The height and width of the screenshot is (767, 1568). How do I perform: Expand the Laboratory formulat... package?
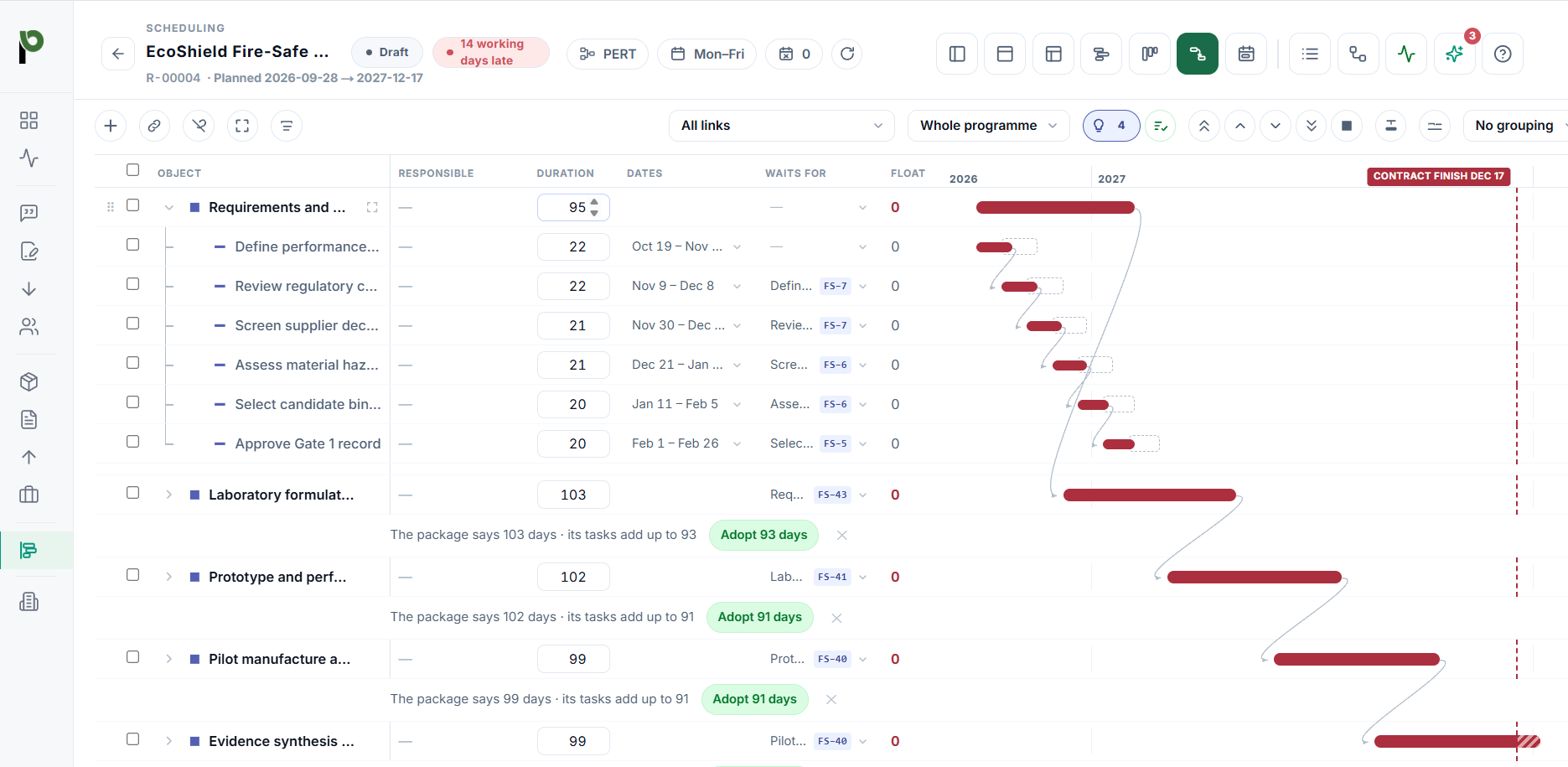169,495
